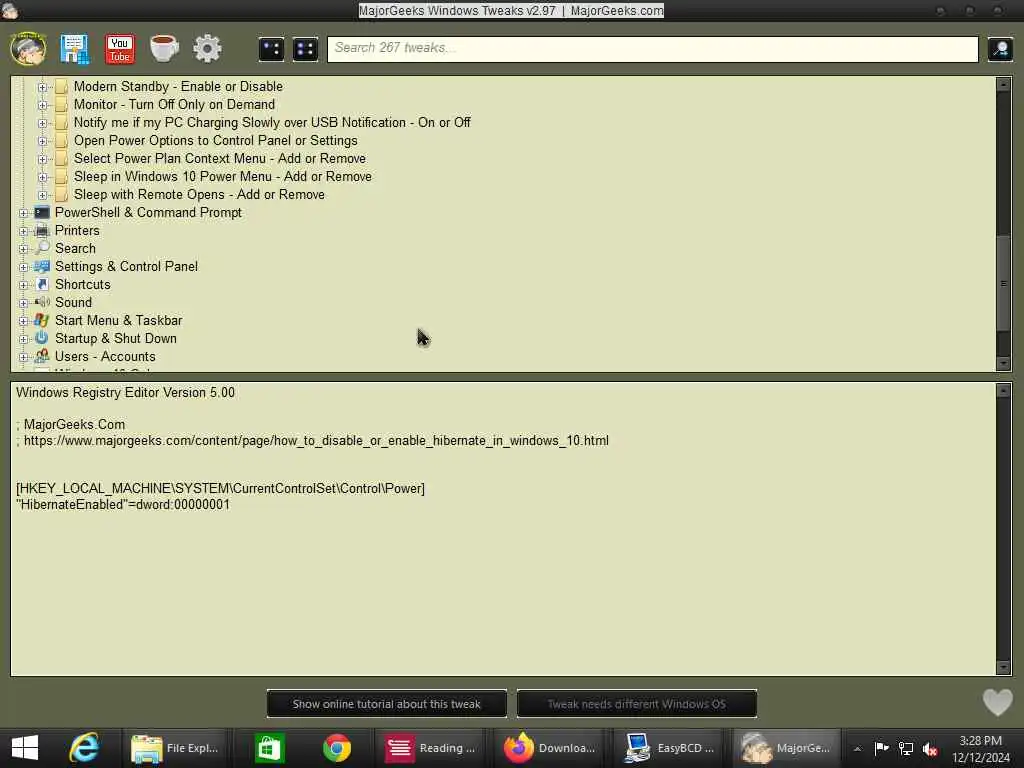
Task: Expand Start Menu & Taskbar plus box
Action: [24, 321]
